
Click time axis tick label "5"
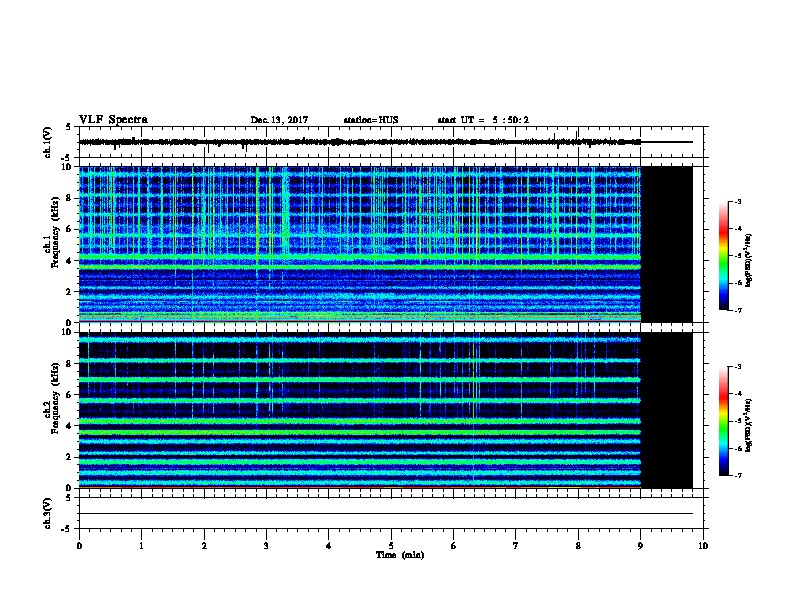tap(391, 546)
